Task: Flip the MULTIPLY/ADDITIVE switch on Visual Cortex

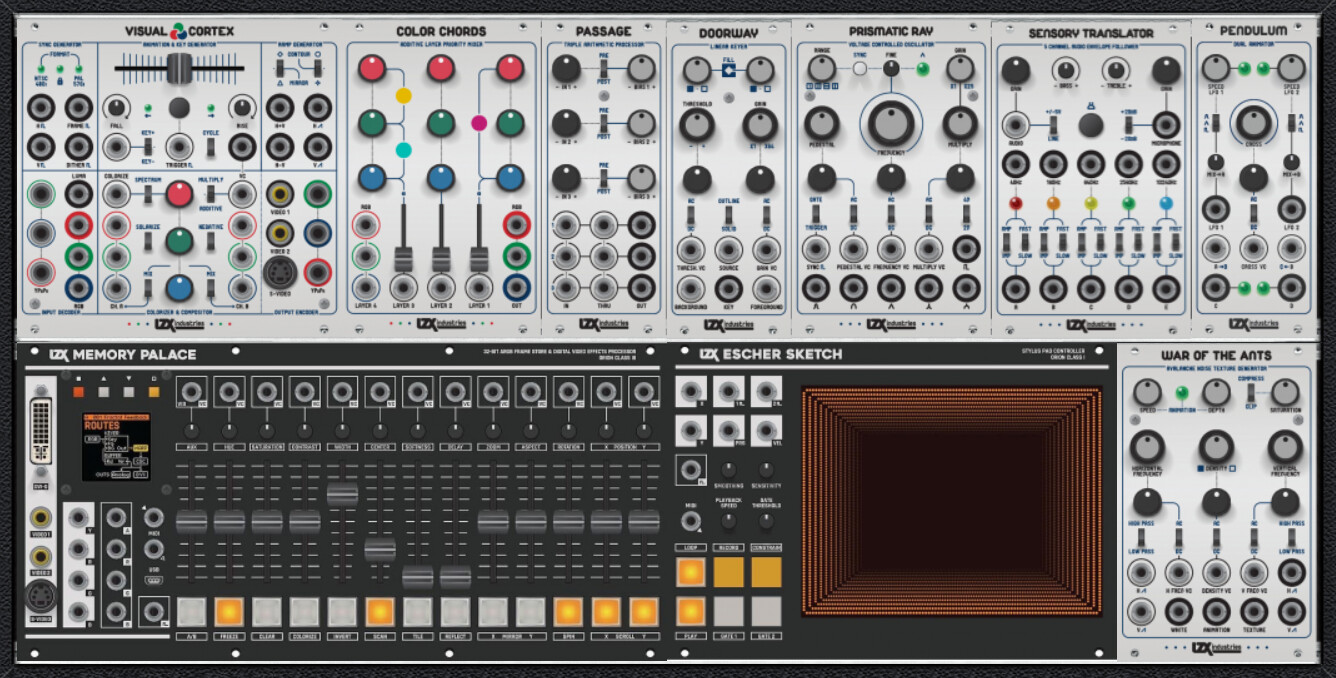Action: (x=210, y=194)
